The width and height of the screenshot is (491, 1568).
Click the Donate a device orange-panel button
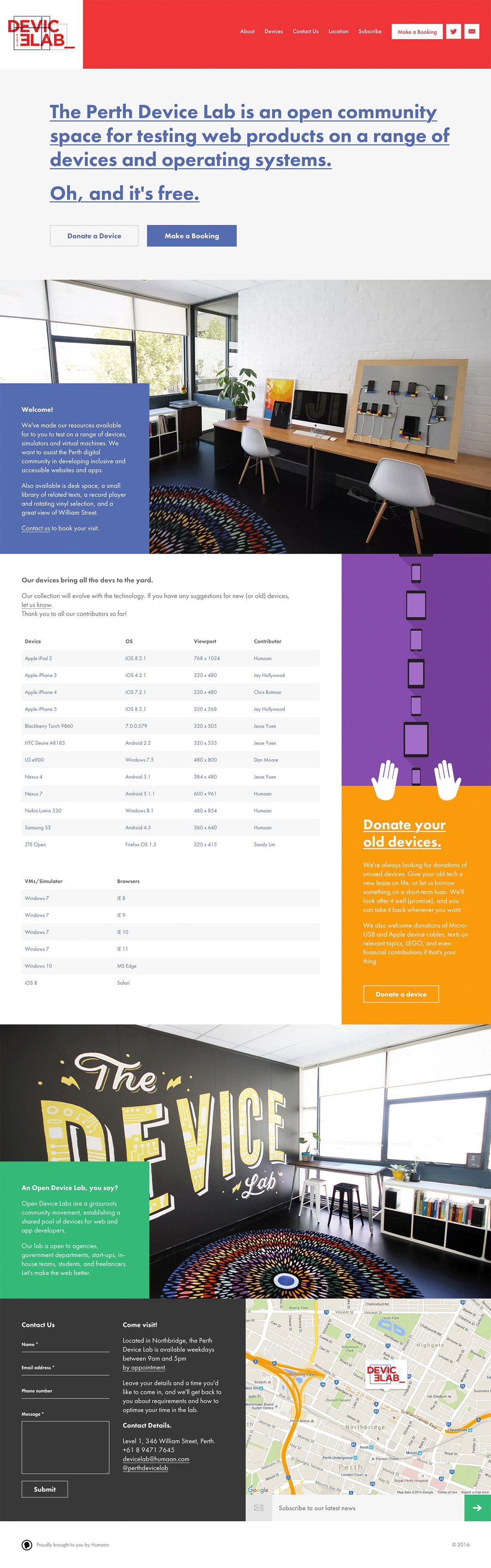(x=401, y=993)
